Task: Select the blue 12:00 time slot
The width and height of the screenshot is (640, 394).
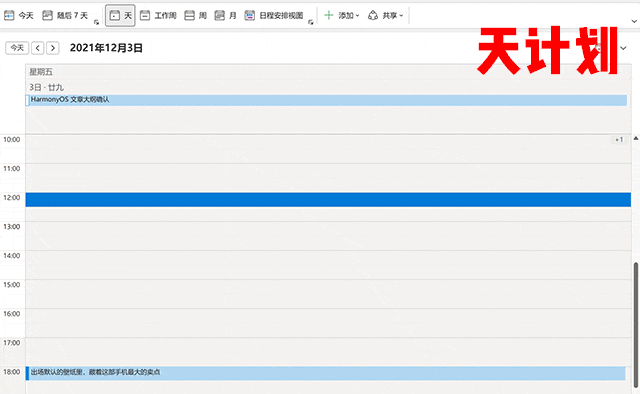Action: pos(328,200)
